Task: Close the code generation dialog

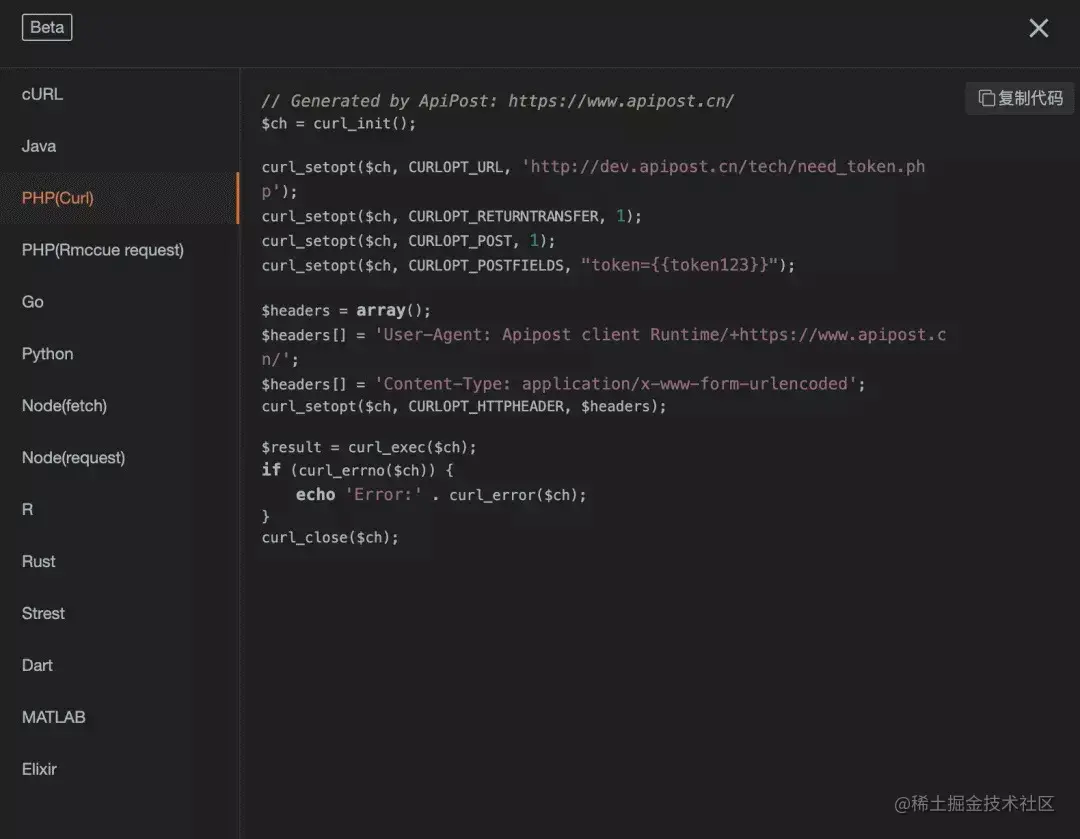Action: click(x=1038, y=28)
